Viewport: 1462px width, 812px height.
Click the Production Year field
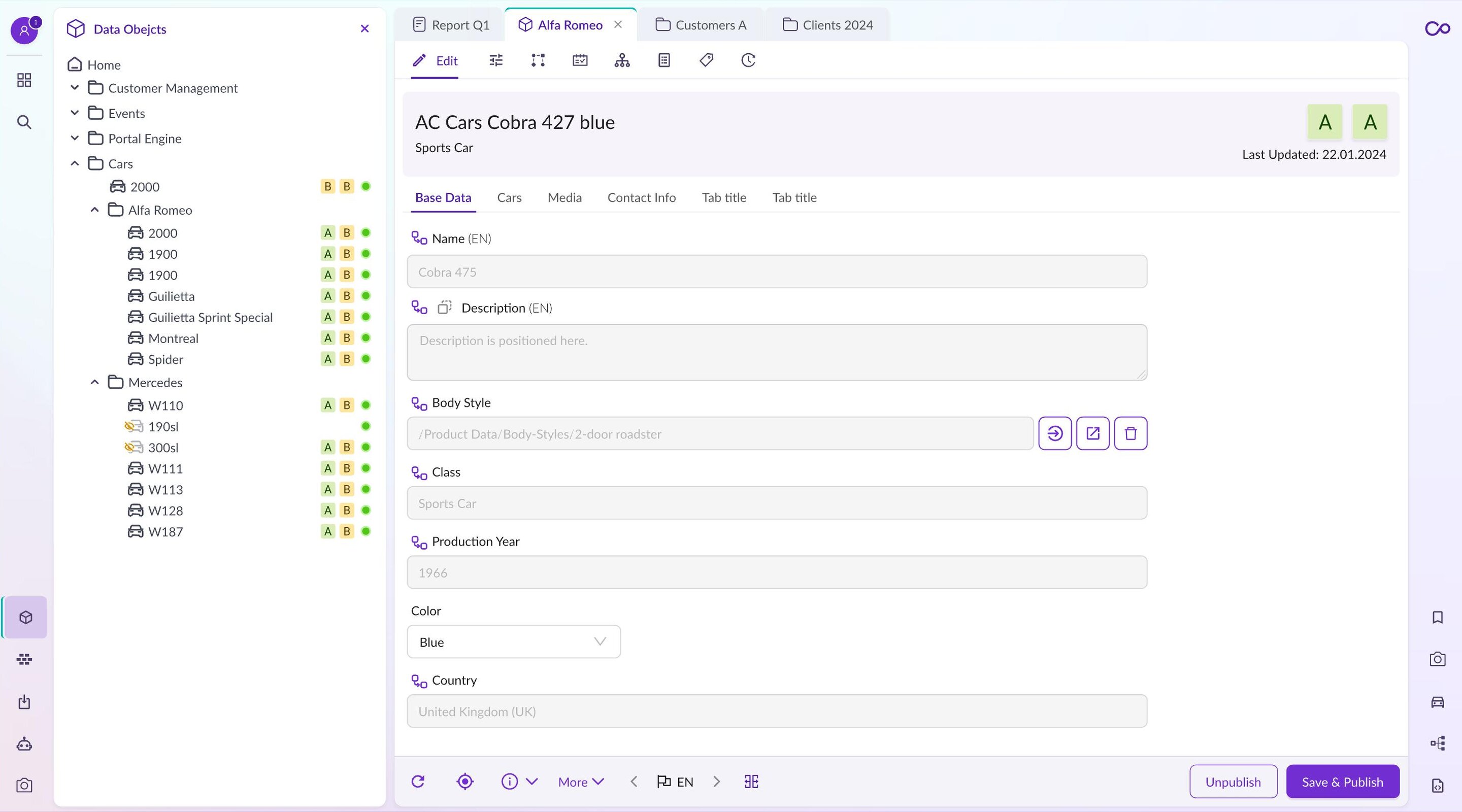(776, 572)
